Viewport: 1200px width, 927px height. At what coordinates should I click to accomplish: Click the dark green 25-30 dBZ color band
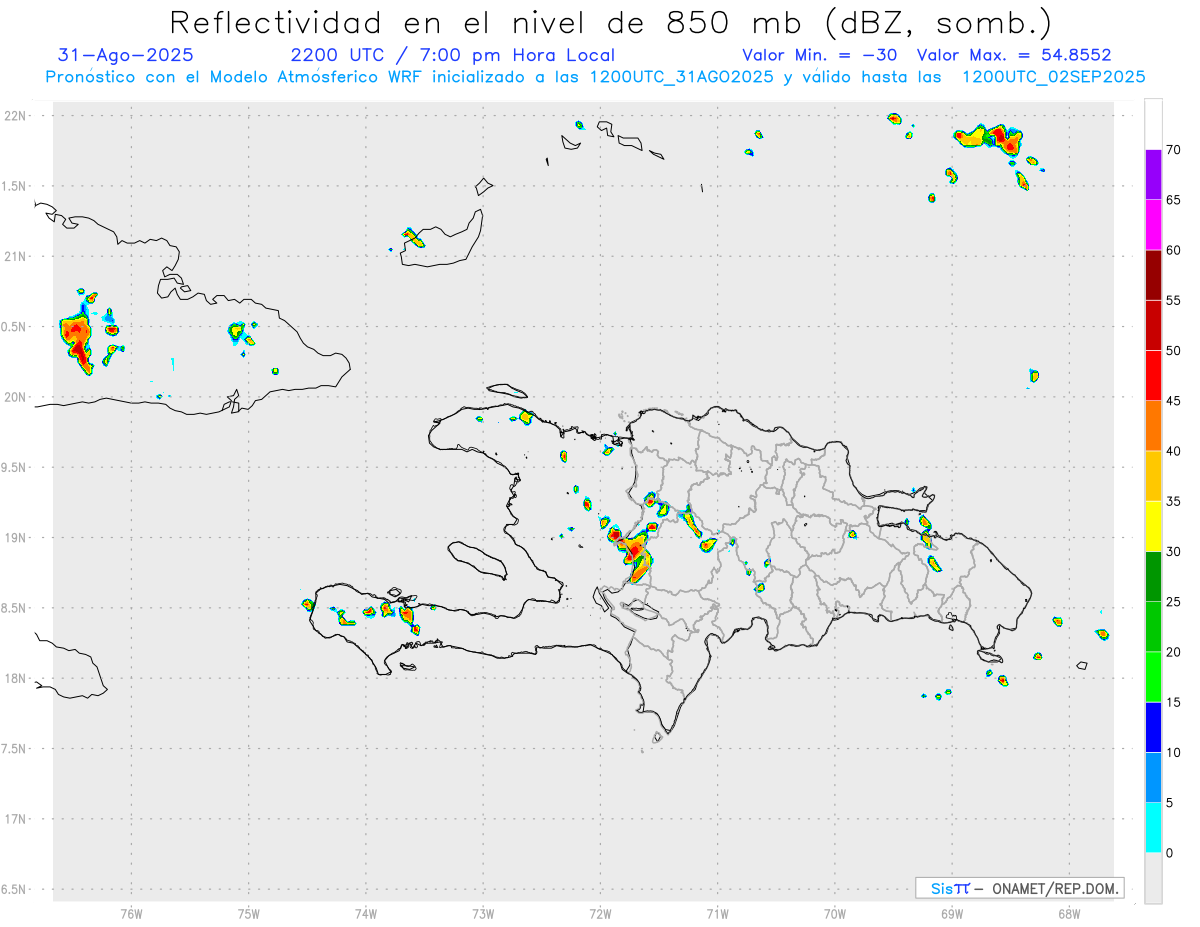click(x=1153, y=576)
